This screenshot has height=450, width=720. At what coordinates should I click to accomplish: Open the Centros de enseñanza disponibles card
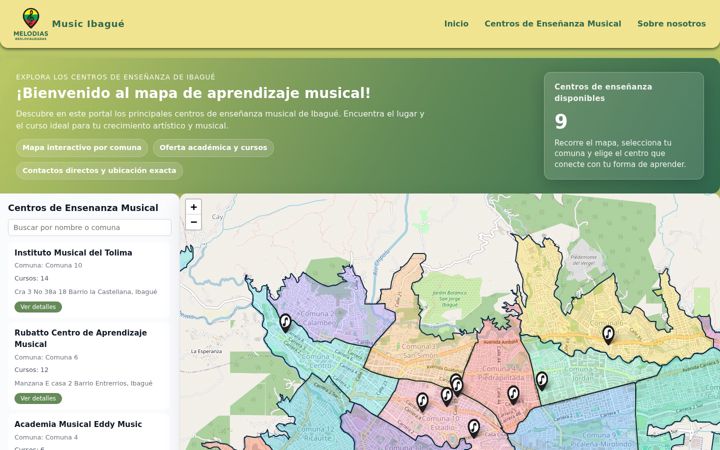[624, 126]
